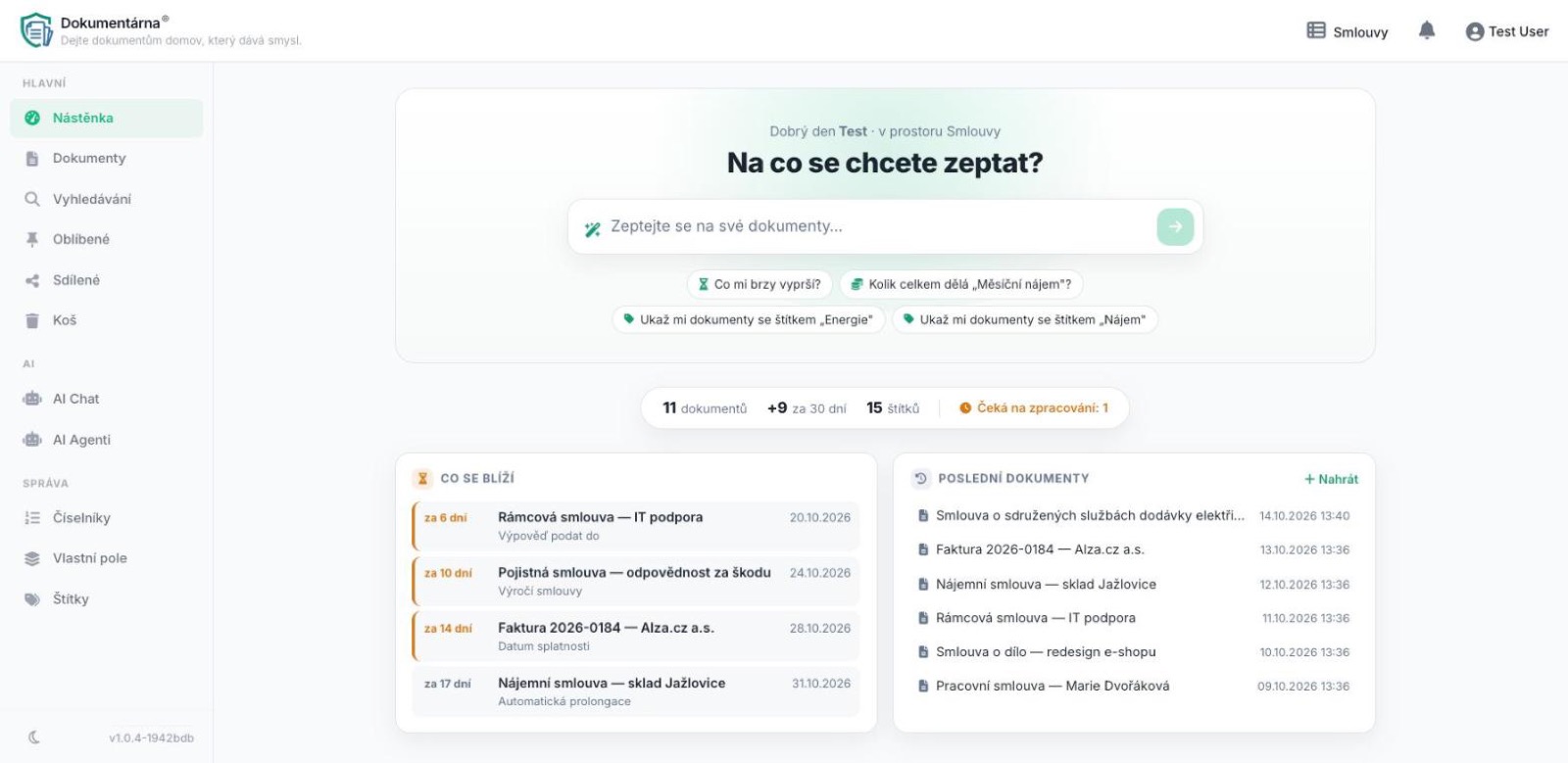Open upcoming 'Faktura 2026-0184 — Alza.cz a.s.' due item
This screenshot has width=1568, height=763.
[636, 637]
